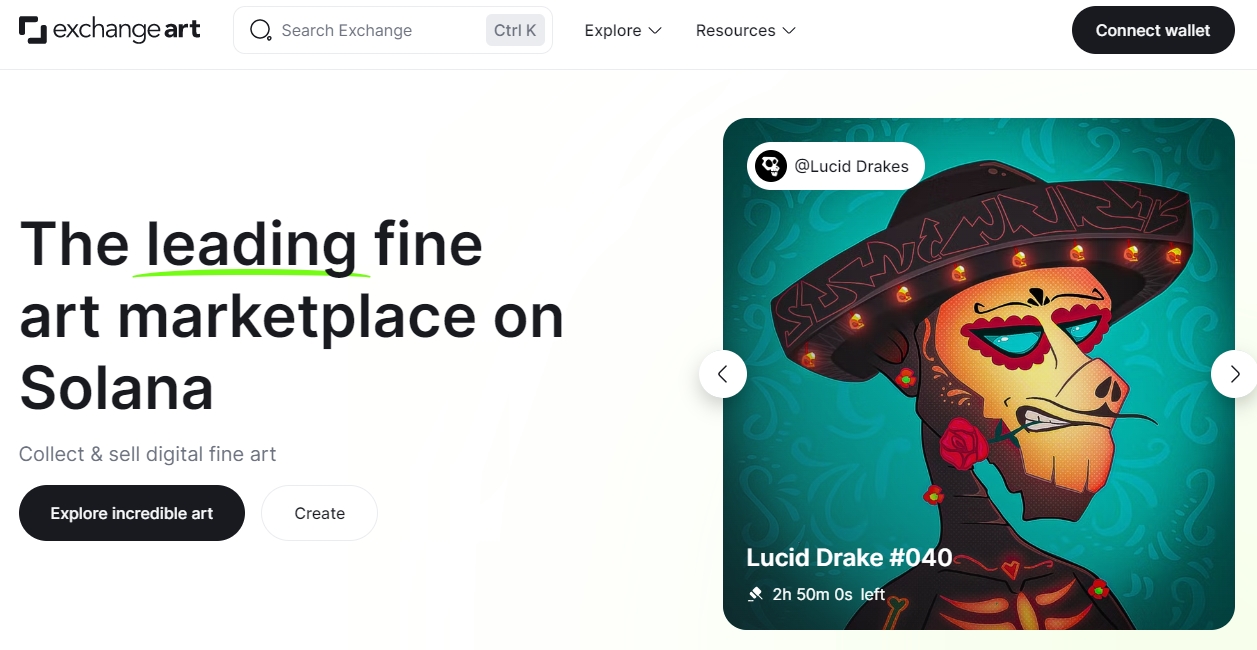Click the Ctrl K shortcut badge

[x=514, y=30]
